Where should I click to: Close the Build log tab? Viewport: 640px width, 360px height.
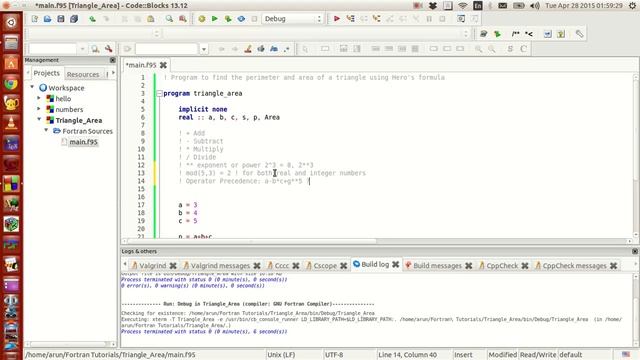396,264
